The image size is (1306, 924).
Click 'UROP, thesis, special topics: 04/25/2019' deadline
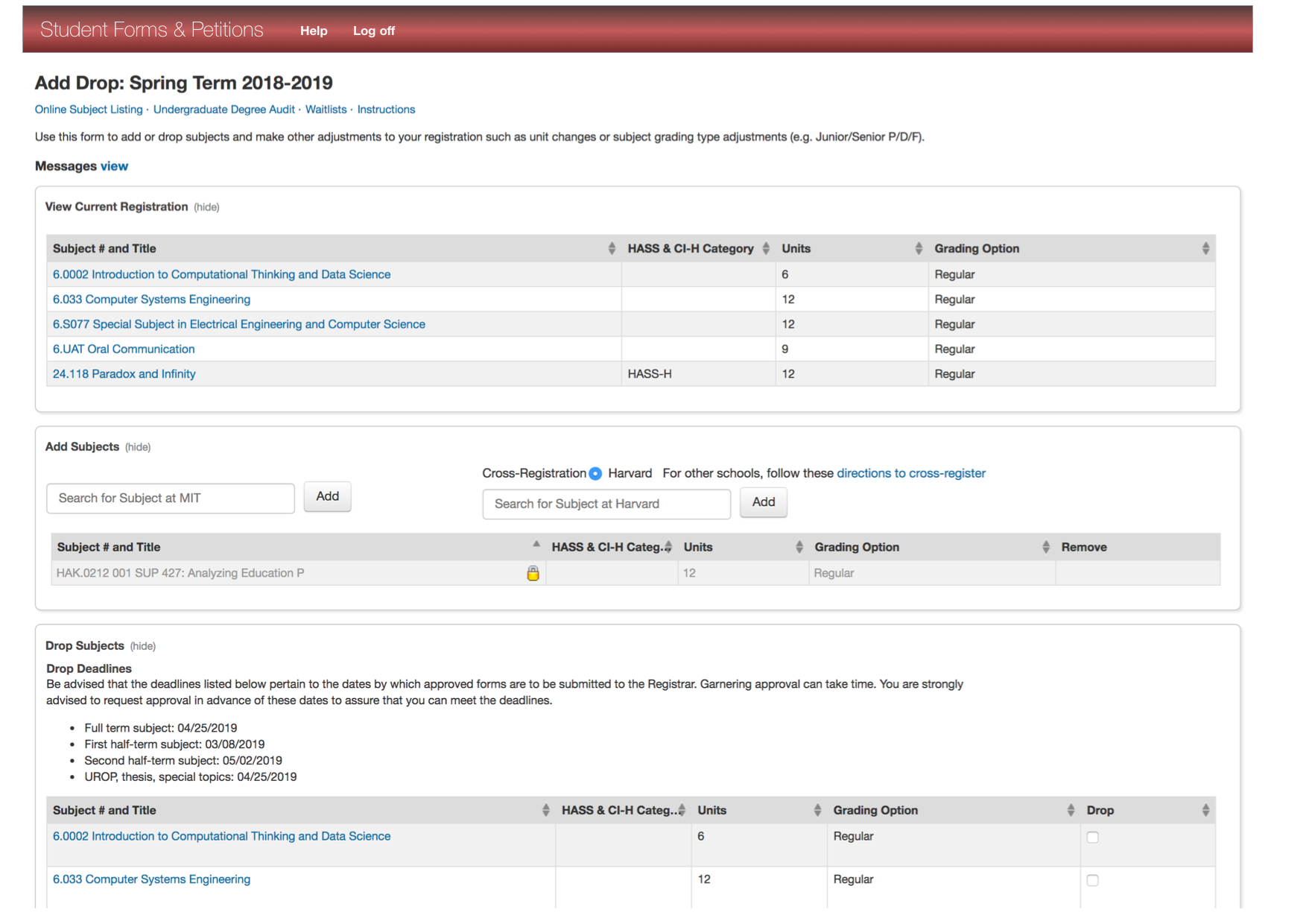(x=191, y=777)
